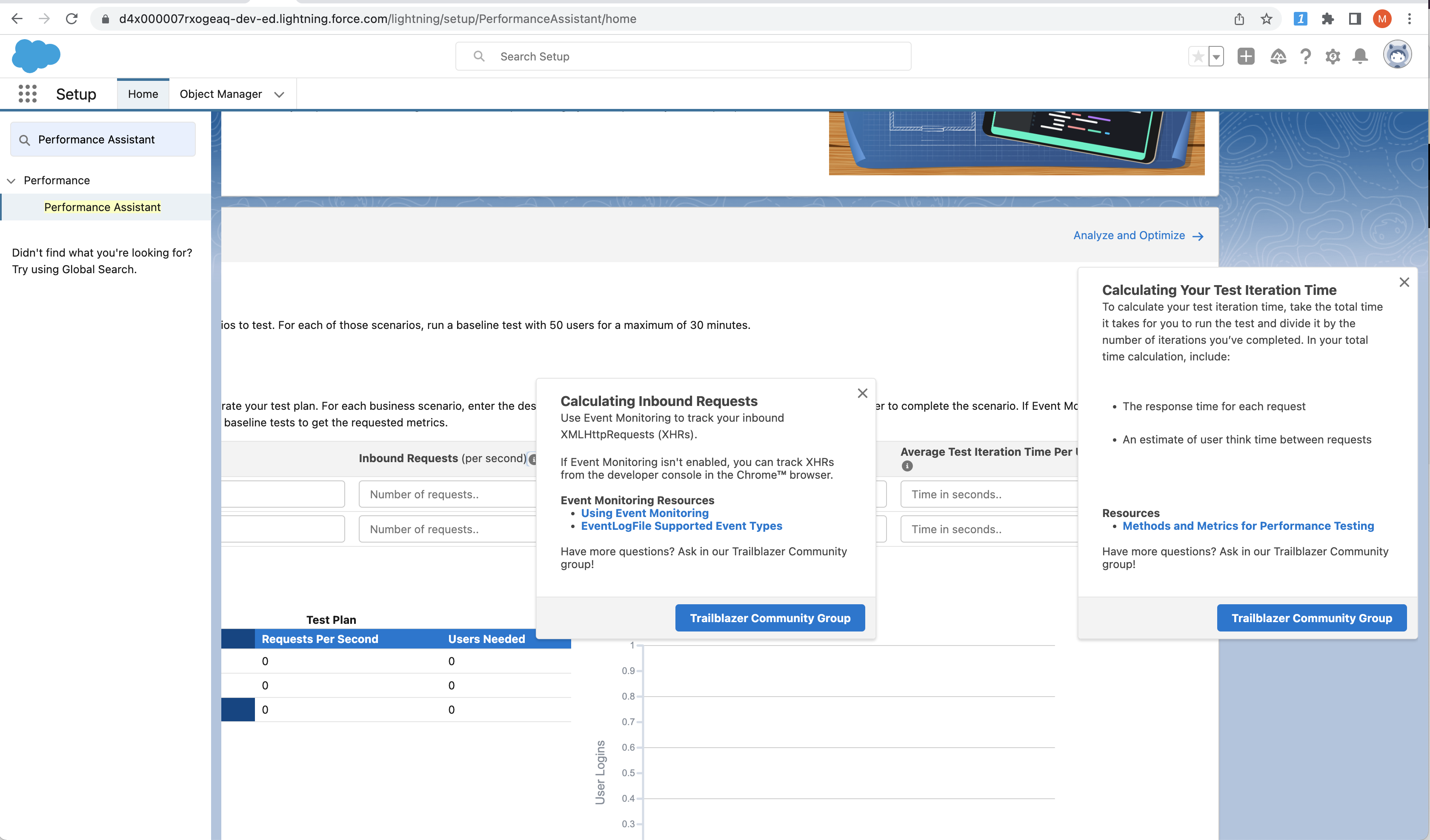
Task: Open Performance Assistant in the sidebar
Action: point(102,207)
